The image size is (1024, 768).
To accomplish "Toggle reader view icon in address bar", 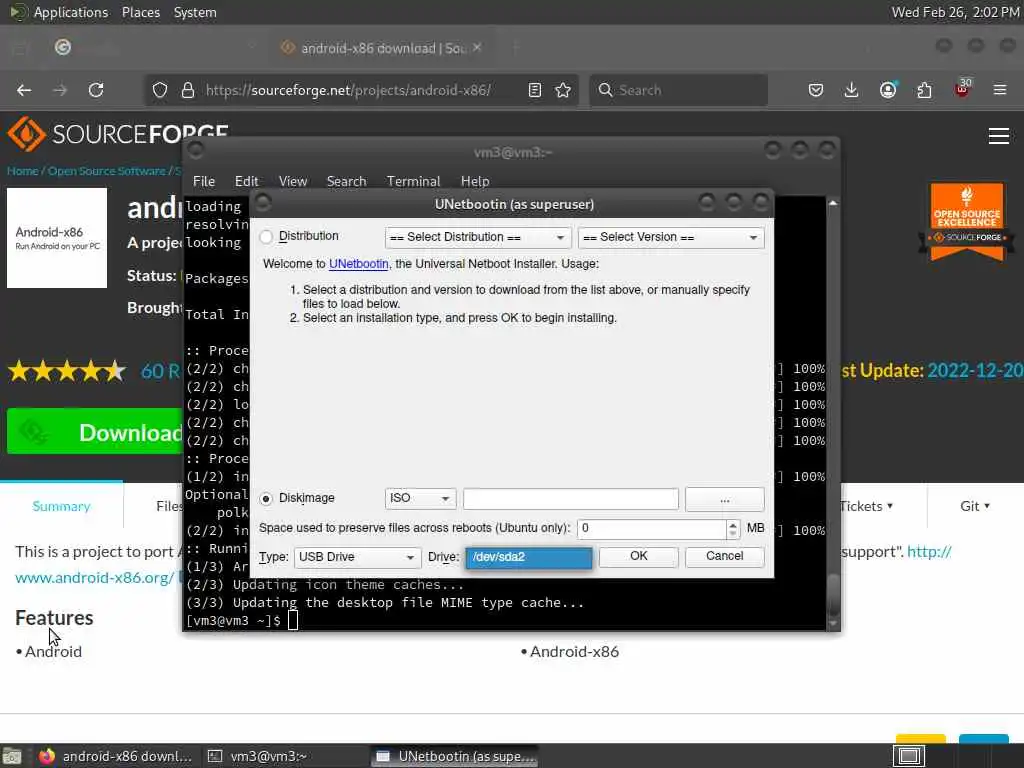I will 535,90.
